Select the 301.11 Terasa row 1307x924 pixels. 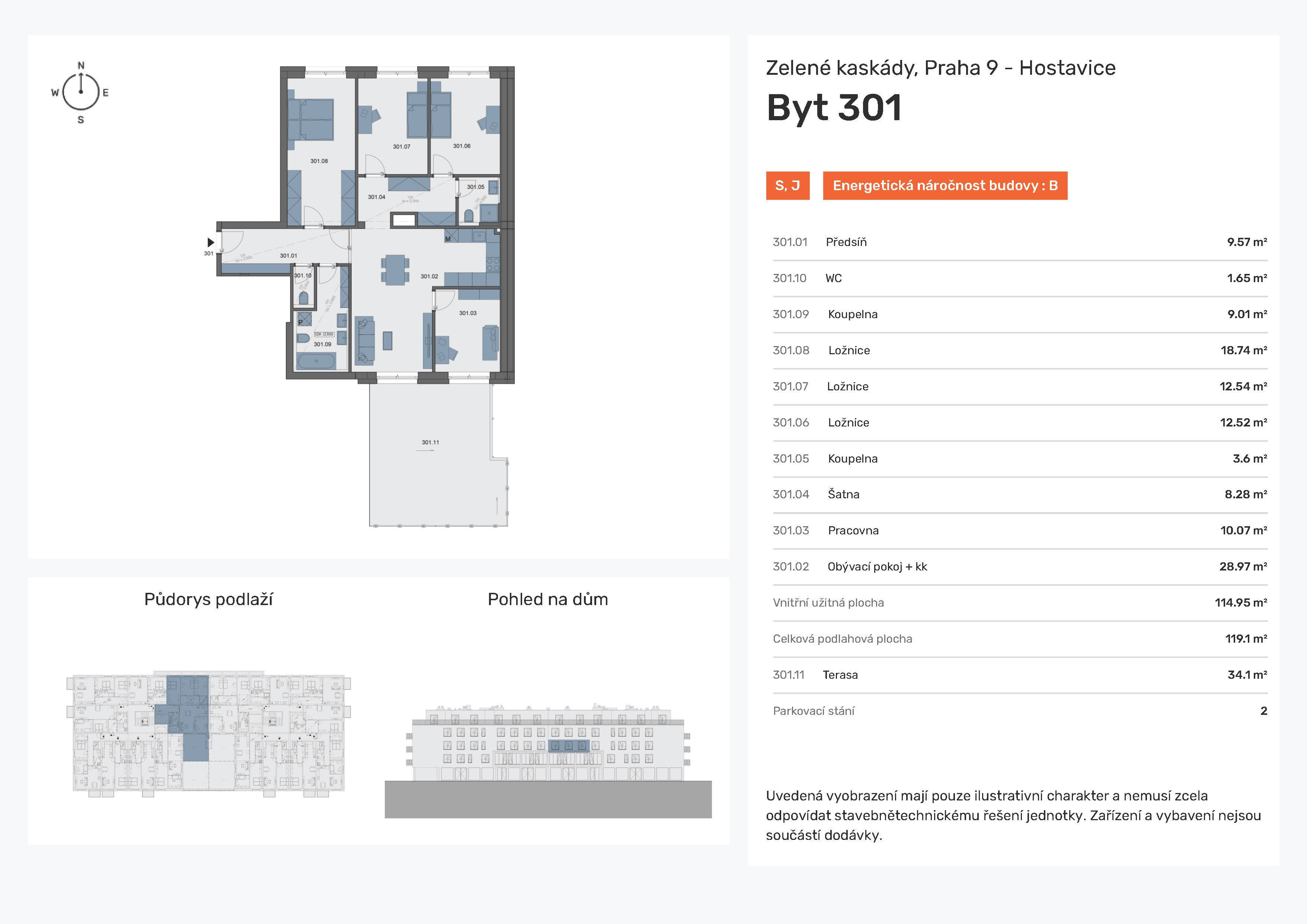[1020, 675]
